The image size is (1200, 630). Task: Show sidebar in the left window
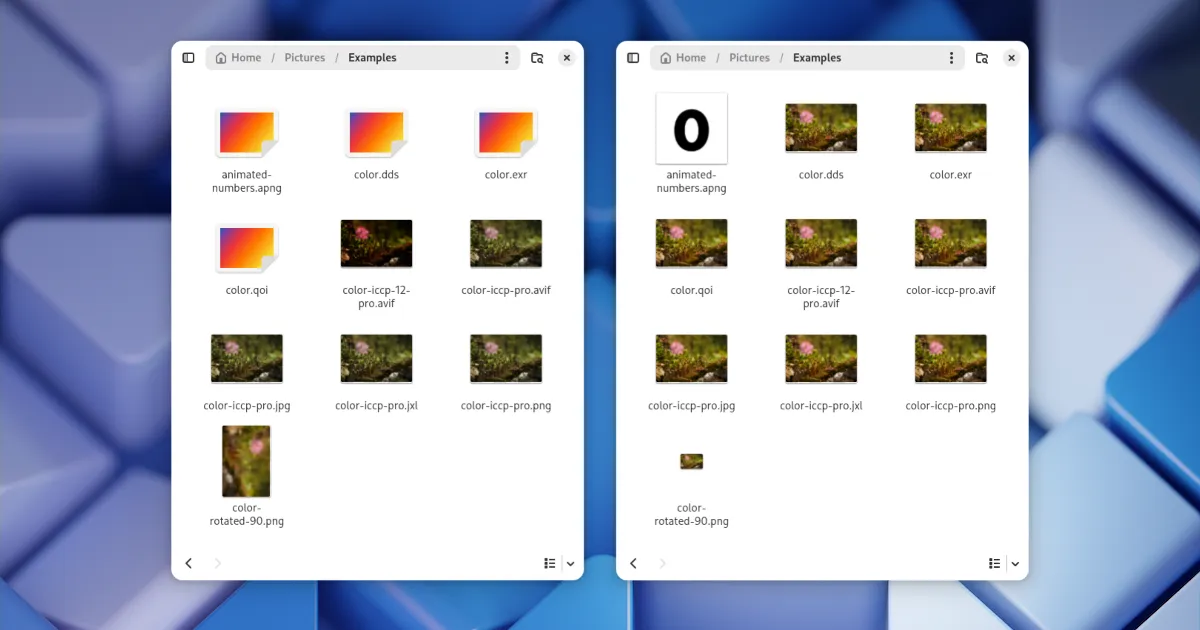[188, 58]
